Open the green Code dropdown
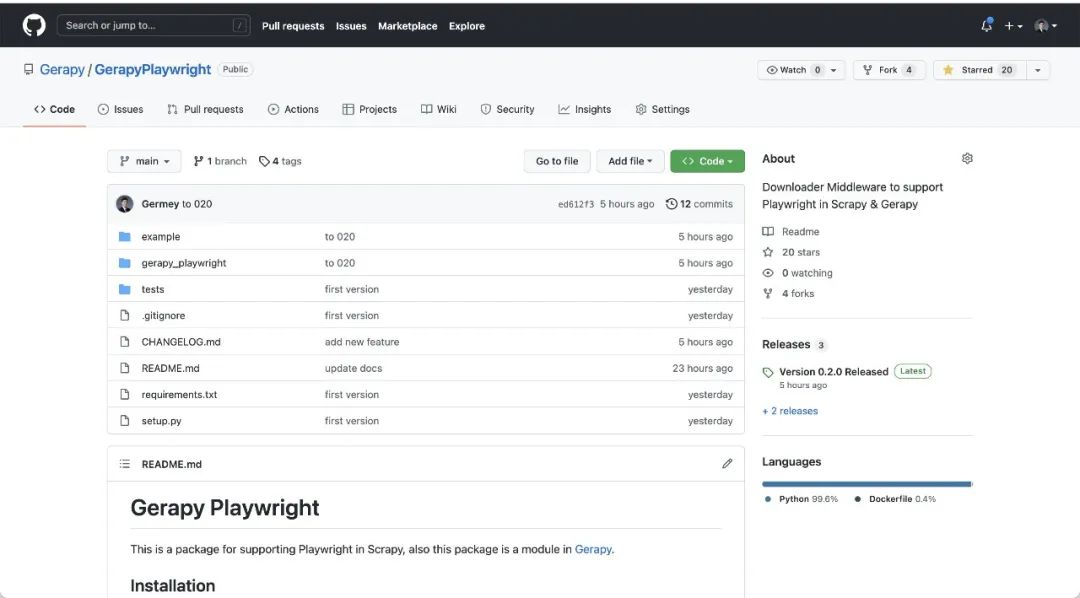Screen dimensions: 1080x598 [707, 161]
